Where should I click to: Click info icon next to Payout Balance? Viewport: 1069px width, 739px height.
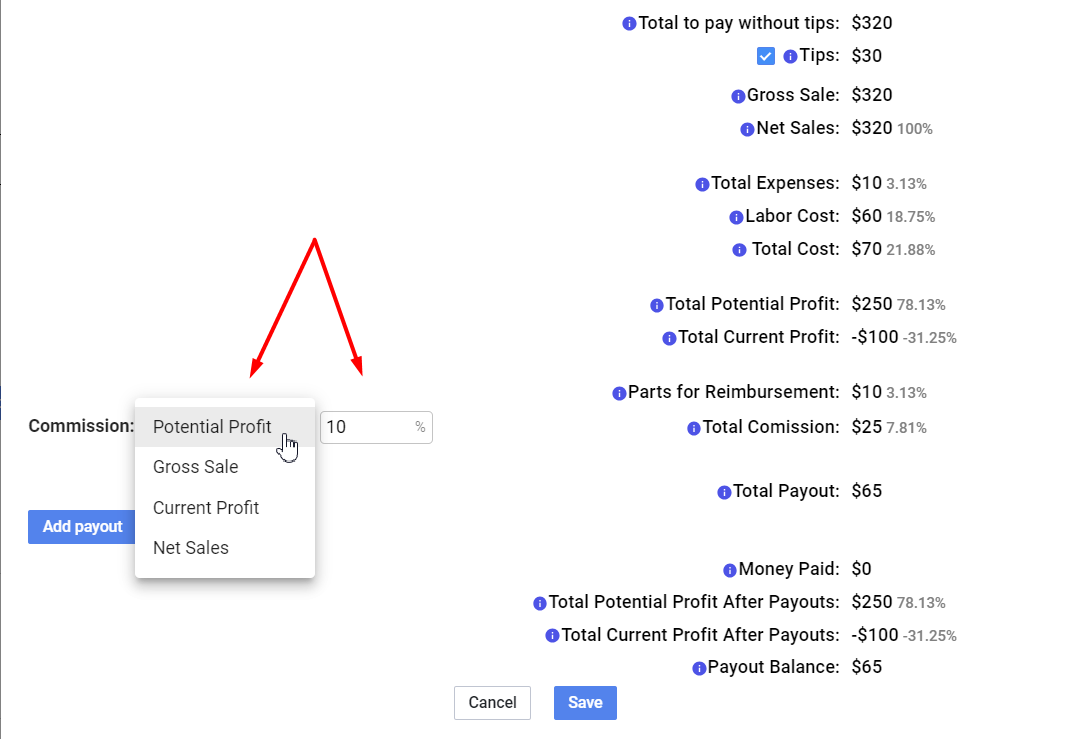[699, 669]
